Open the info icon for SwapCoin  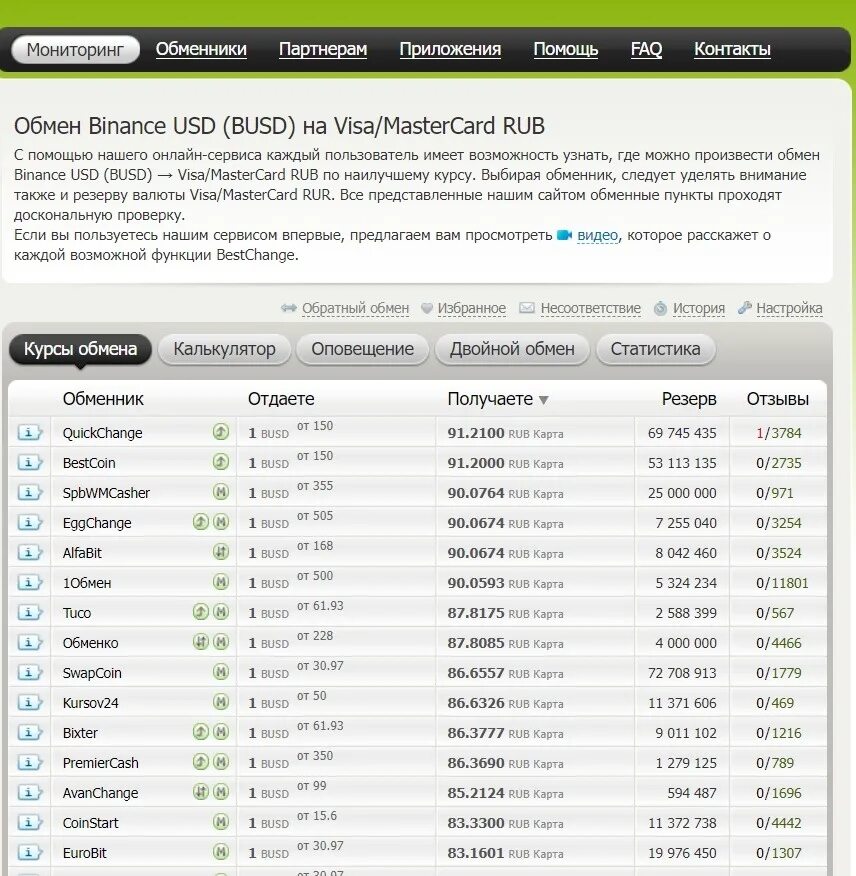point(29,673)
